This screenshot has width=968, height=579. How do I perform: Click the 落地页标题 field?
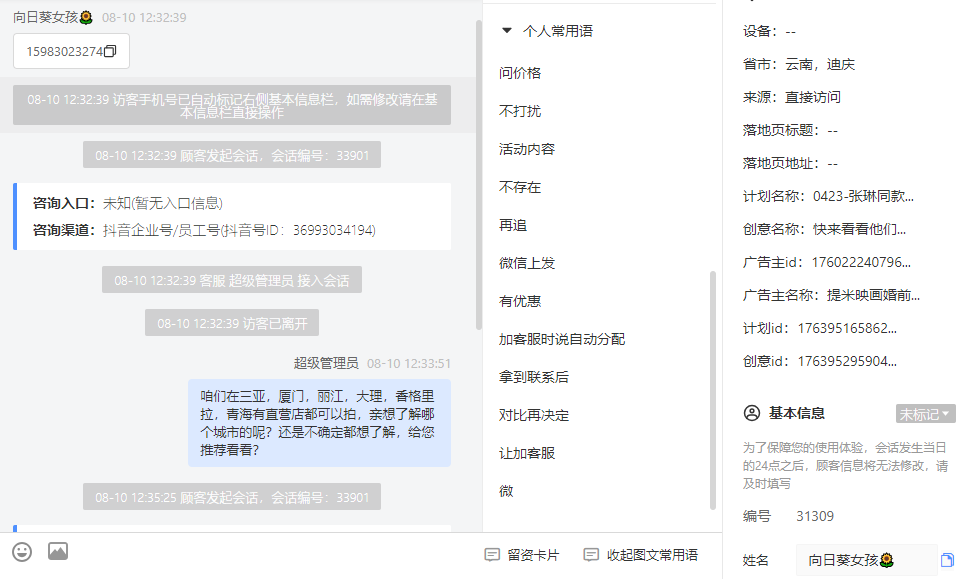point(790,130)
